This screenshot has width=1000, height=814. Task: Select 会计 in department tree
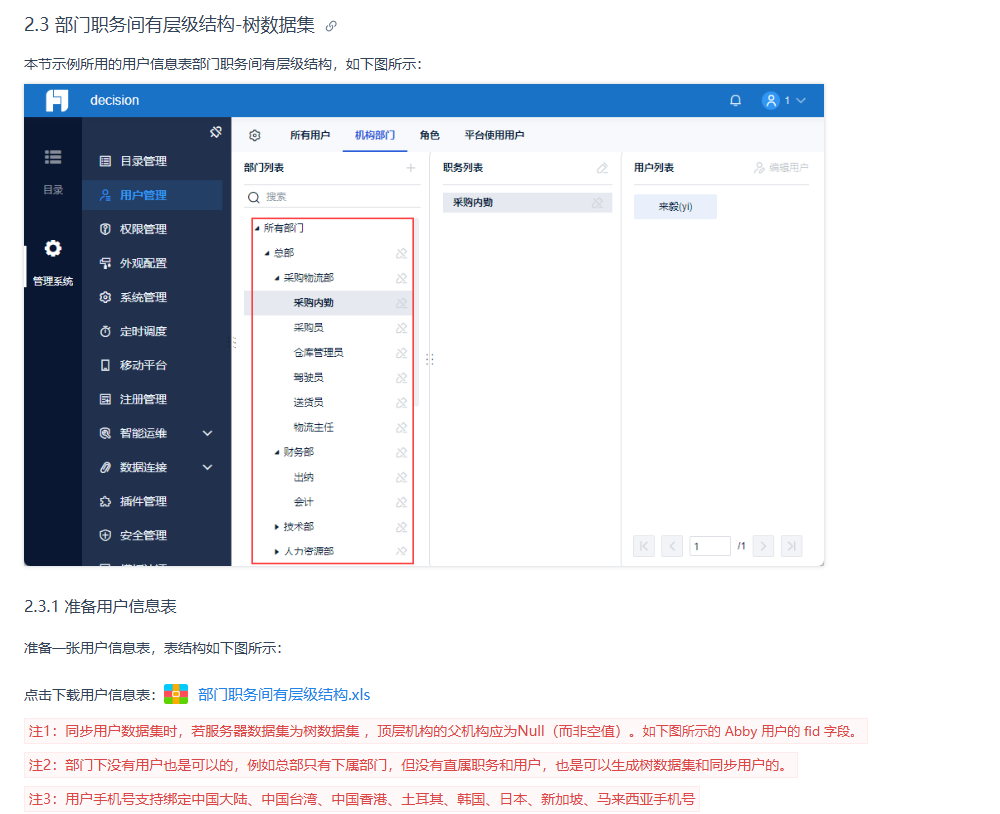[303, 502]
